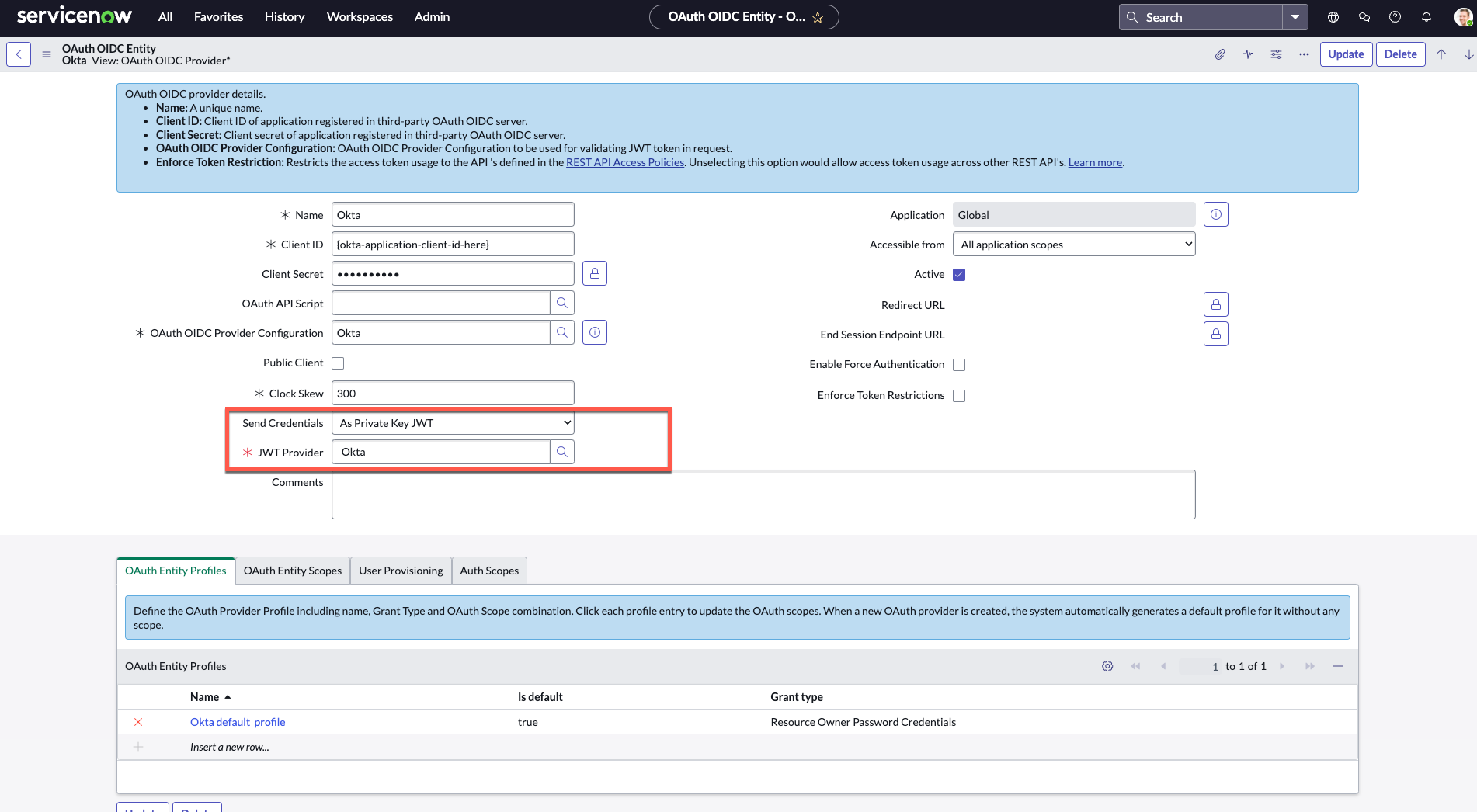Go to next record down arrow
1477x812 pixels.
tap(1468, 54)
